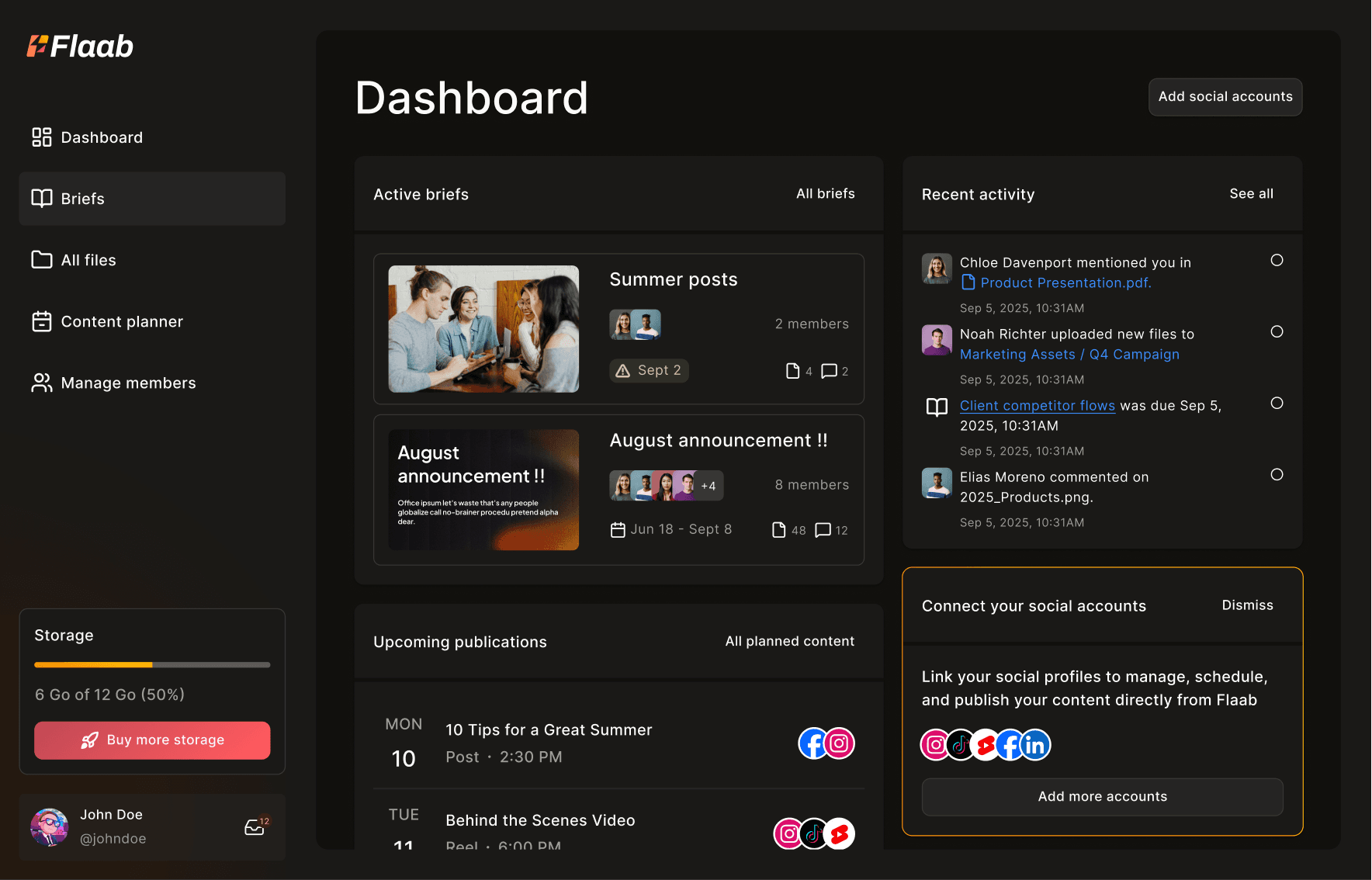Click the Summer posts member avatars
The height and width of the screenshot is (880, 1372).
[635, 324]
